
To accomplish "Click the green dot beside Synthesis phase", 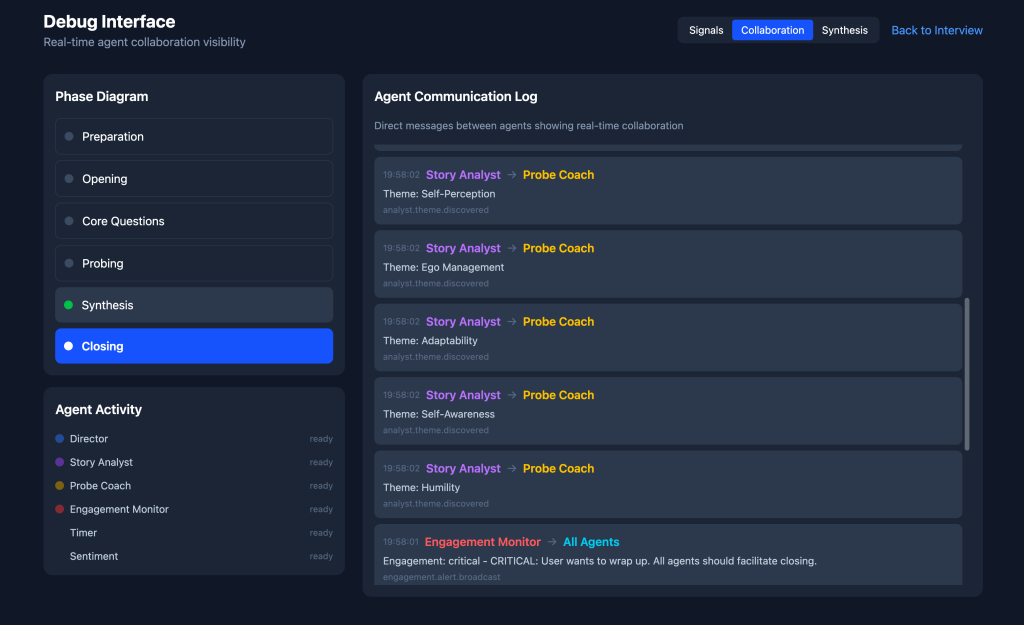I will [68, 305].
